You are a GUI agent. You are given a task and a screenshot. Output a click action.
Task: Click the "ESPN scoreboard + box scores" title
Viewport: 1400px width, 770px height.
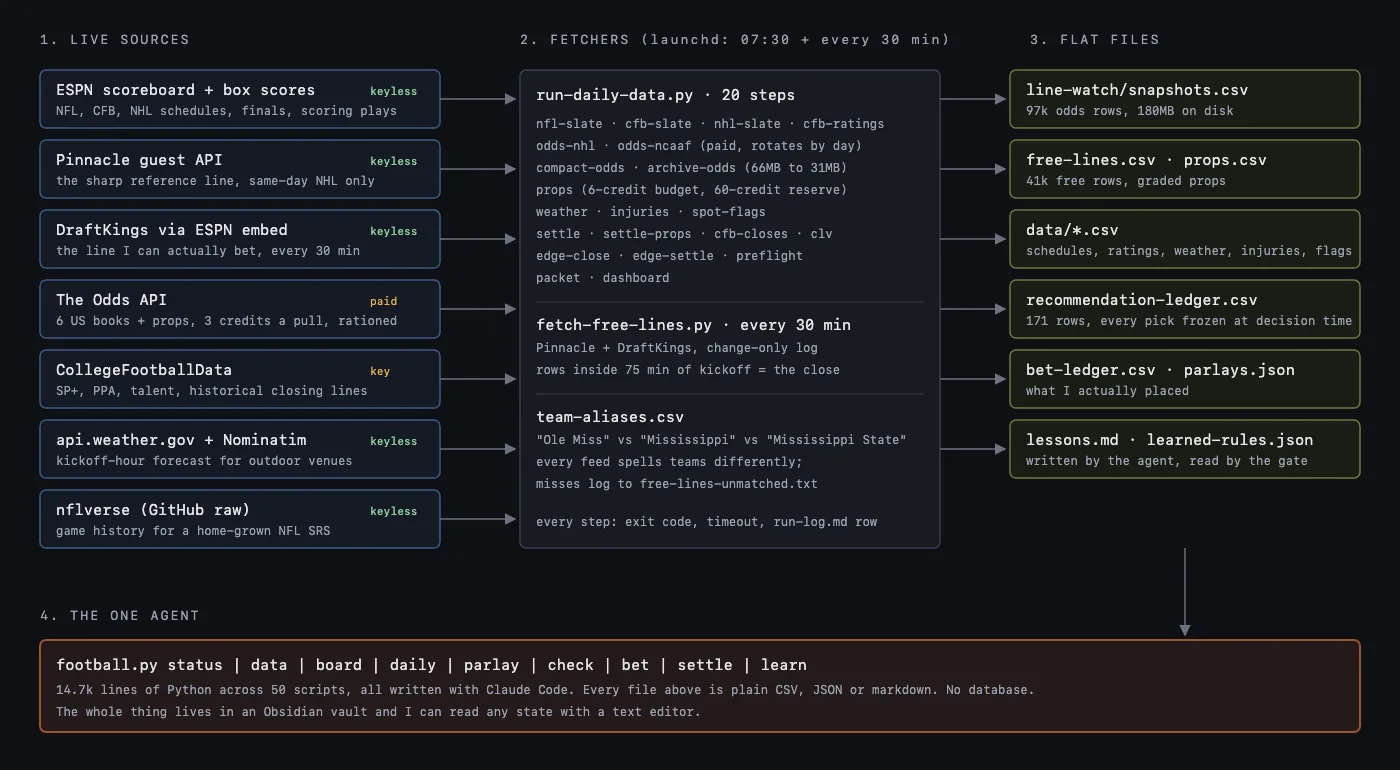pyautogui.click(x=185, y=90)
